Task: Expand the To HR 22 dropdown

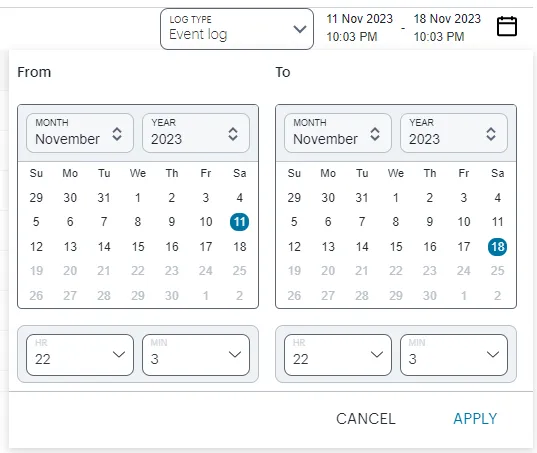Action: [338, 355]
